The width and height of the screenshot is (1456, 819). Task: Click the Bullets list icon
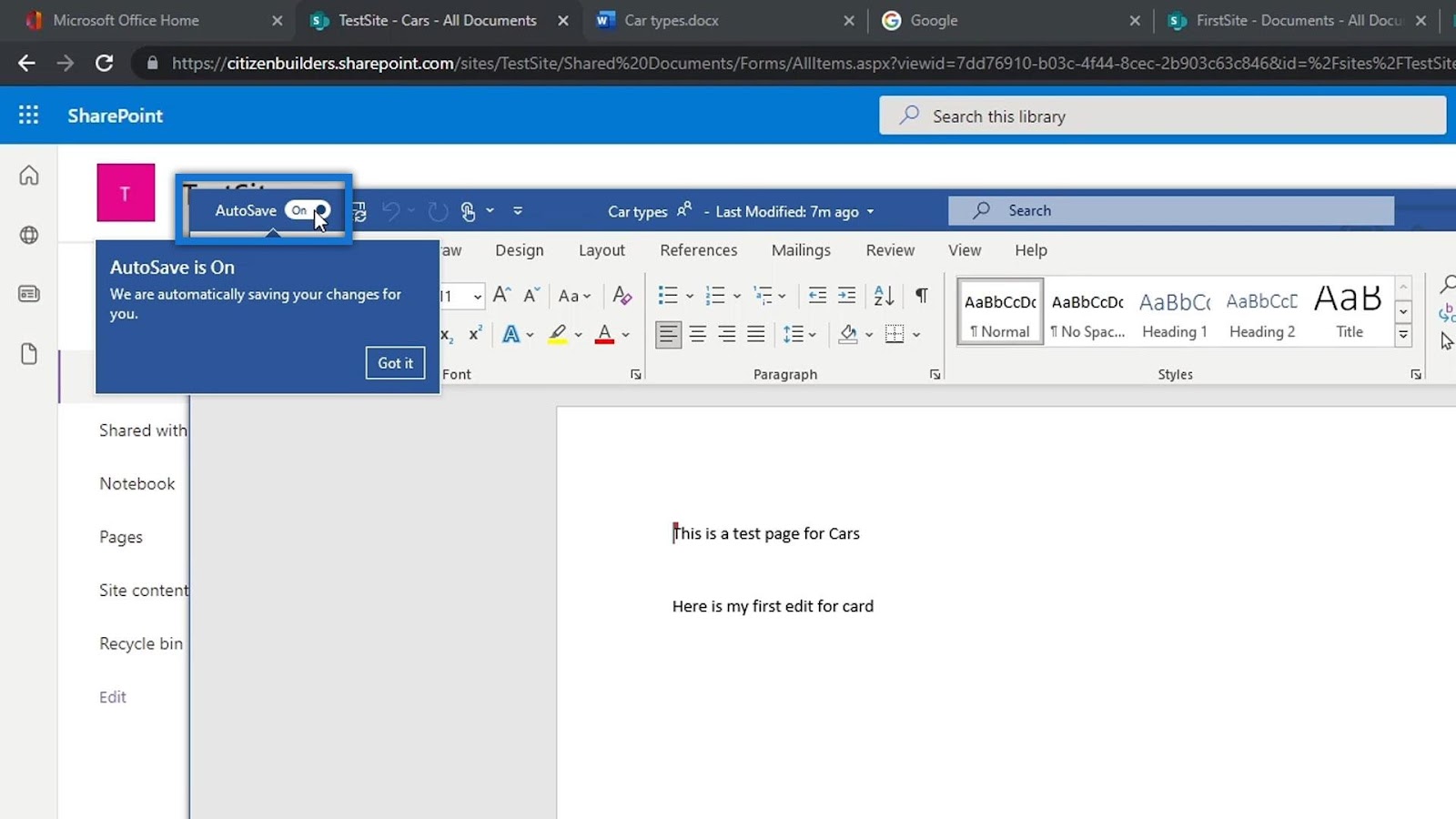pos(668,295)
